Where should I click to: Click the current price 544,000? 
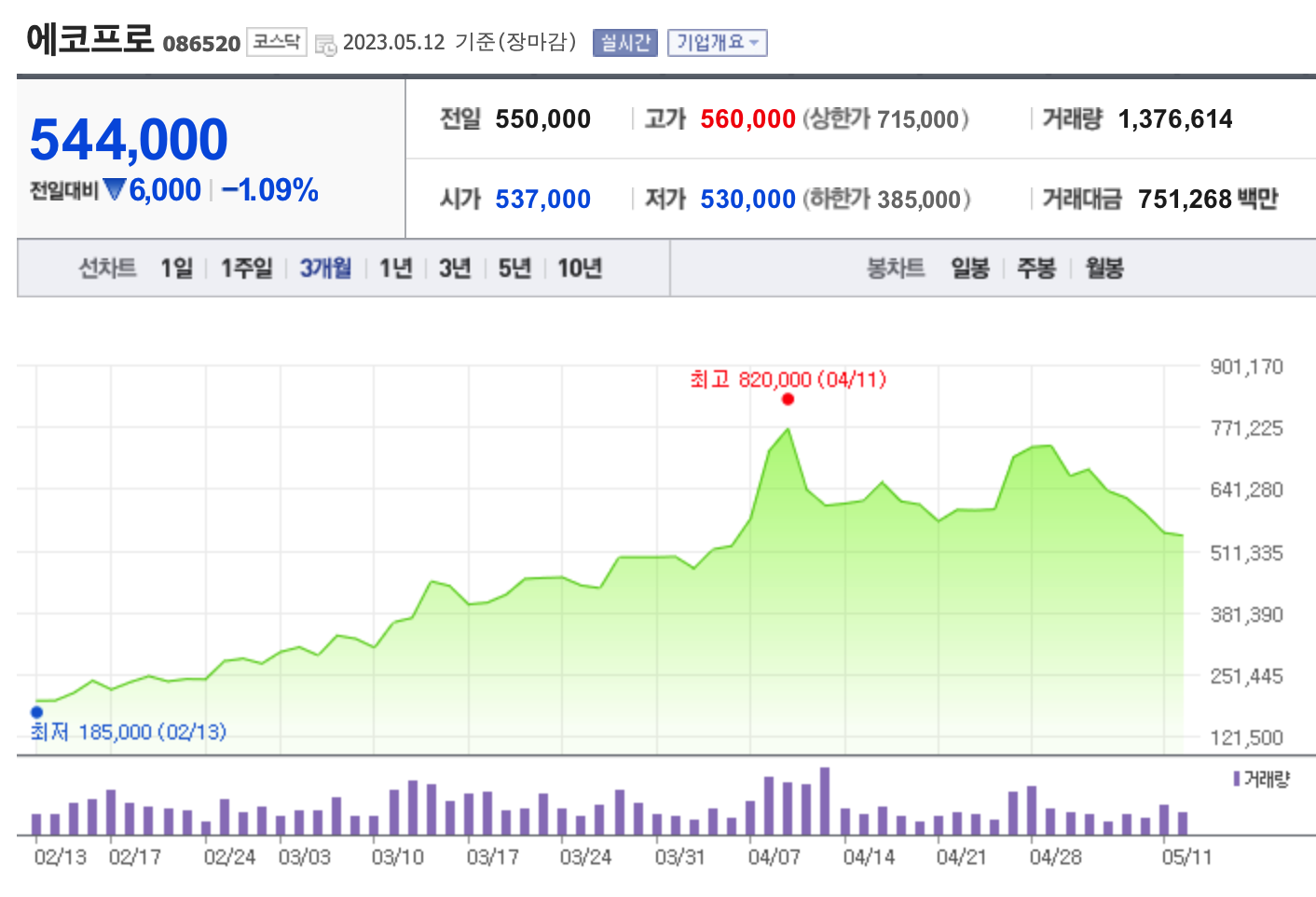pos(129,140)
